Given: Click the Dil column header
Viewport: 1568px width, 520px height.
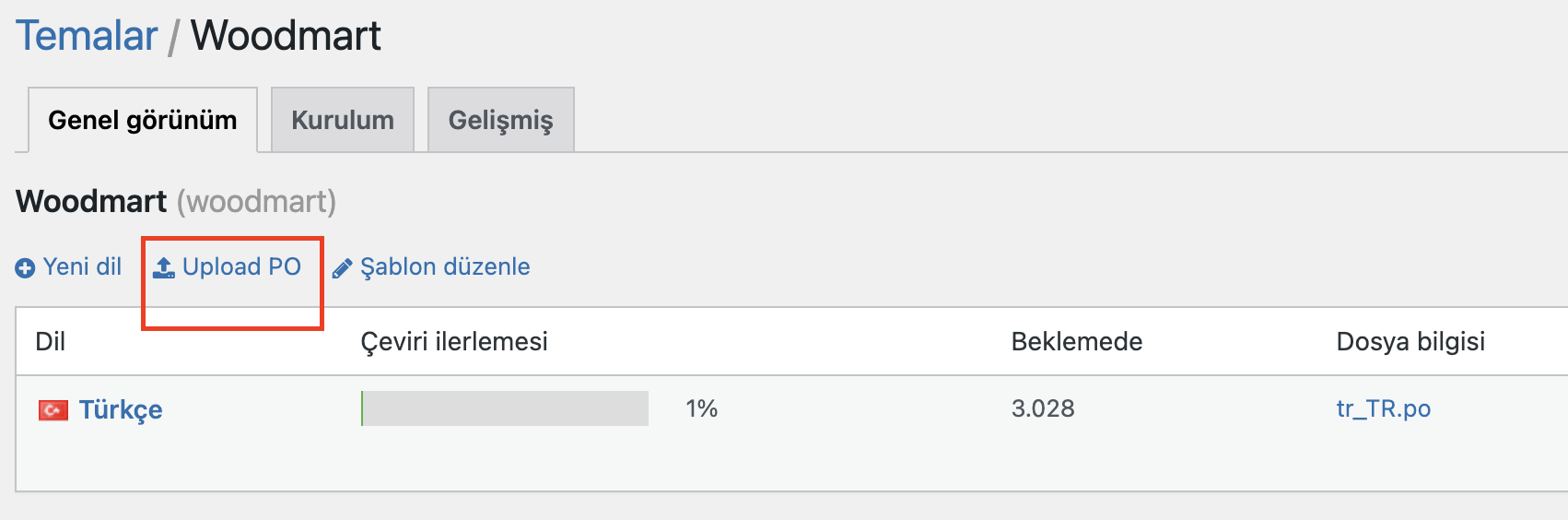Looking at the screenshot, I should tap(51, 342).
